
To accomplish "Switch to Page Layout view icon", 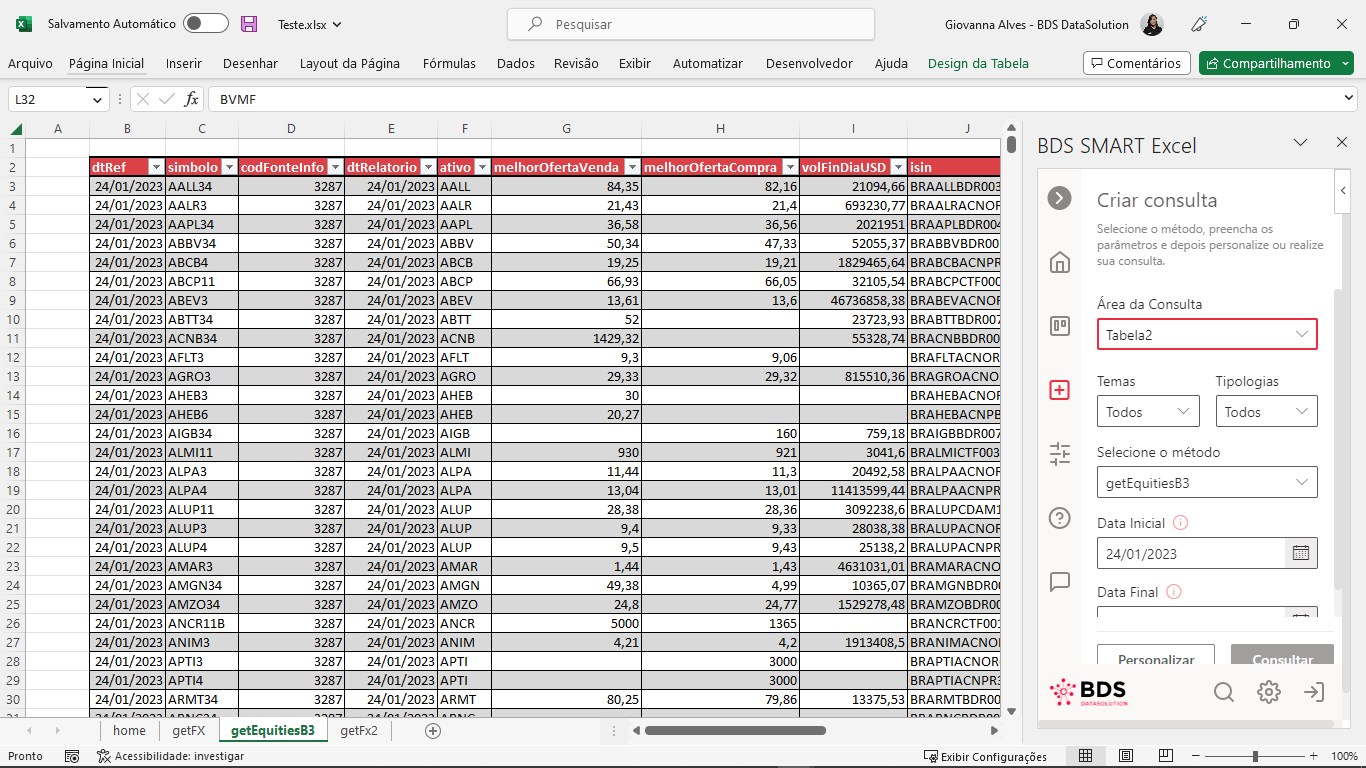I will coord(1126,756).
